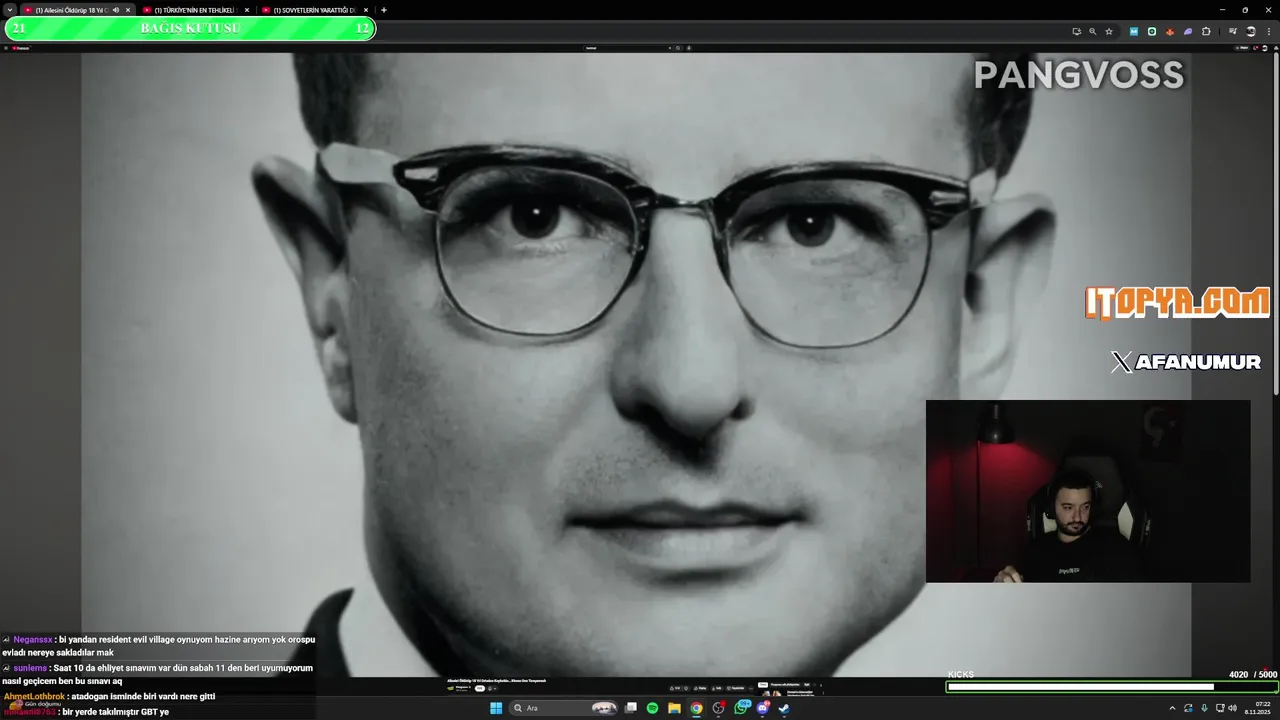Open Task View from taskbar
The image size is (1280, 720).
(631, 708)
